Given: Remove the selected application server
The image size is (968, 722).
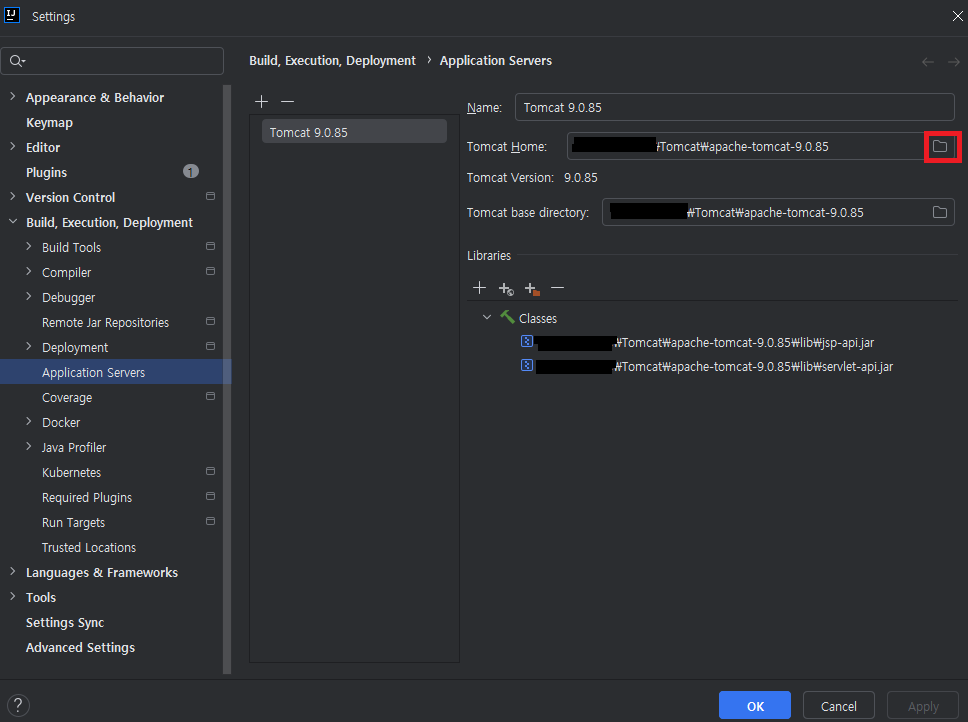Looking at the screenshot, I should tap(287, 101).
